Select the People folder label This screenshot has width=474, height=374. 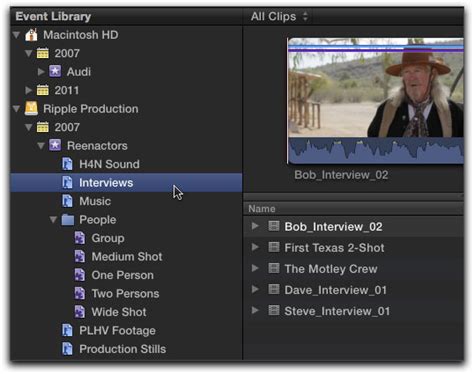pyautogui.click(x=98, y=220)
